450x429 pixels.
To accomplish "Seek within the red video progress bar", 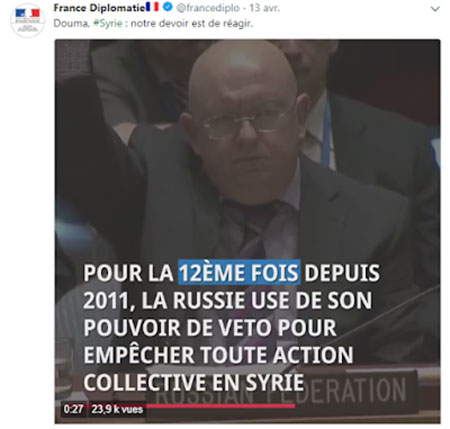I will (x=220, y=406).
